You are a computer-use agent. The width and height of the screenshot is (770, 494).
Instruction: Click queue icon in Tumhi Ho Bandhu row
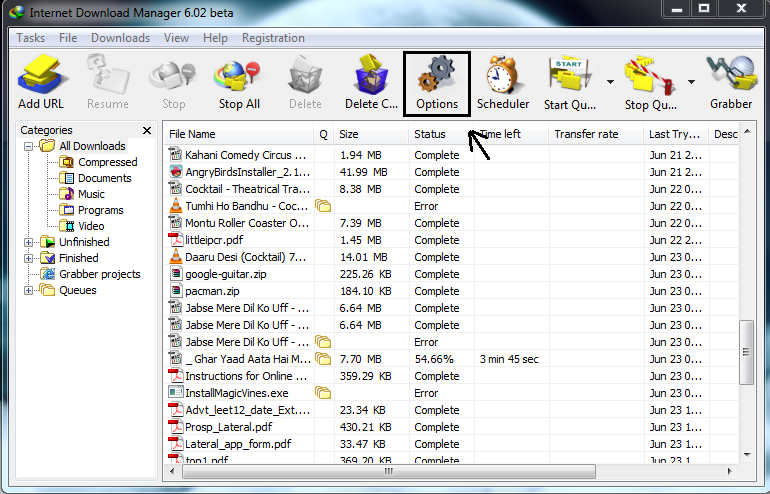[x=323, y=206]
